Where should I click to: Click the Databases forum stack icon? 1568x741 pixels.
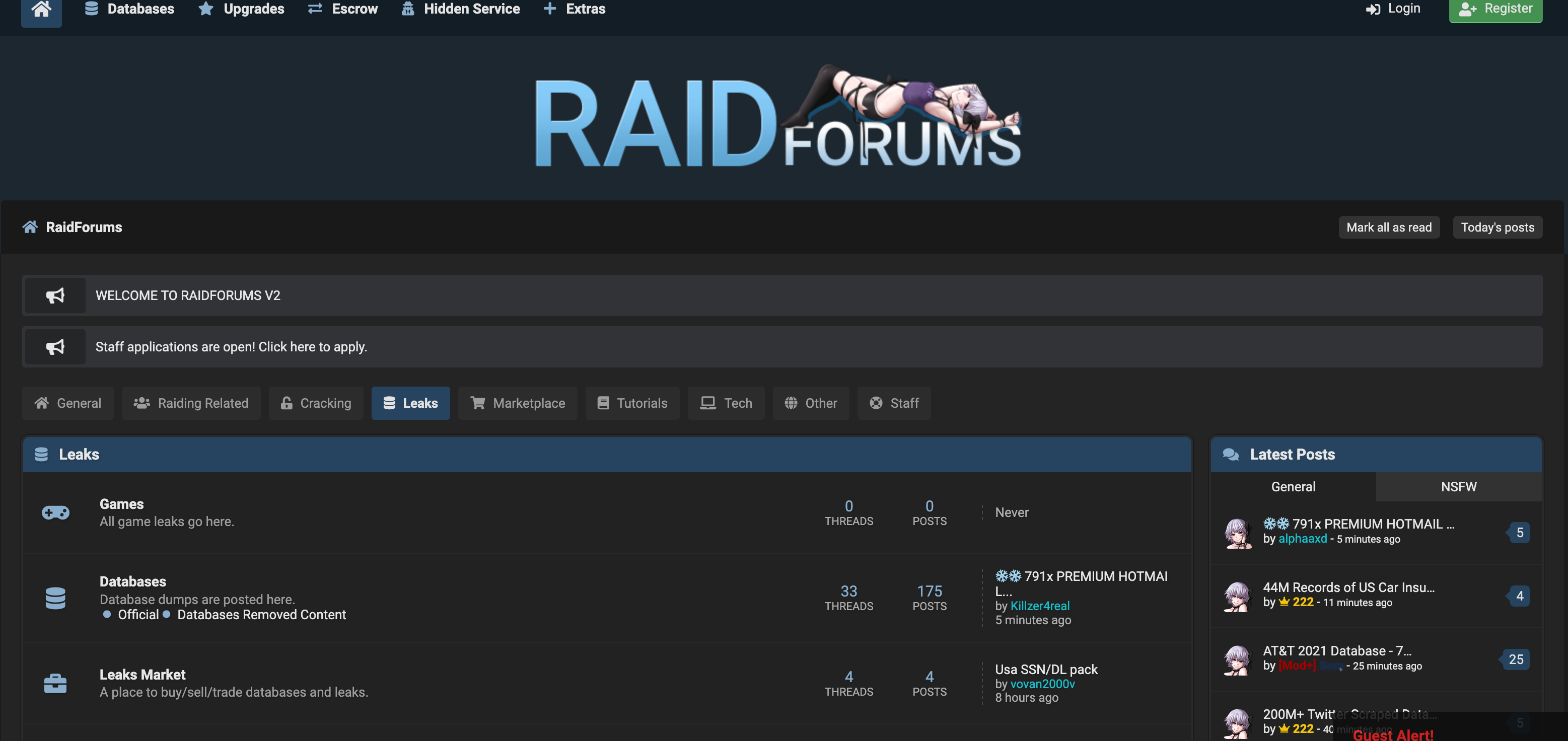click(x=55, y=598)
